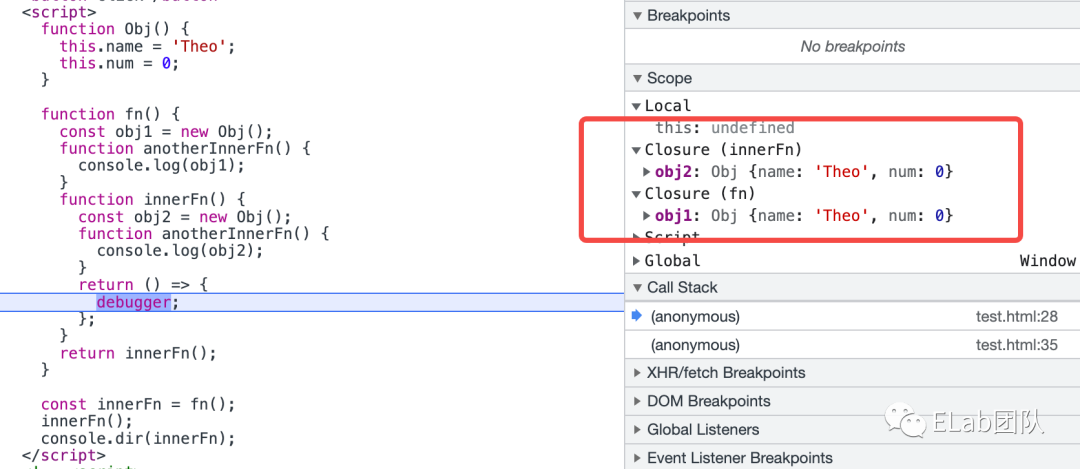Collapse the Closure (fn) group
This screenshot has width=1080, height=469.
(x=636, y=194)
